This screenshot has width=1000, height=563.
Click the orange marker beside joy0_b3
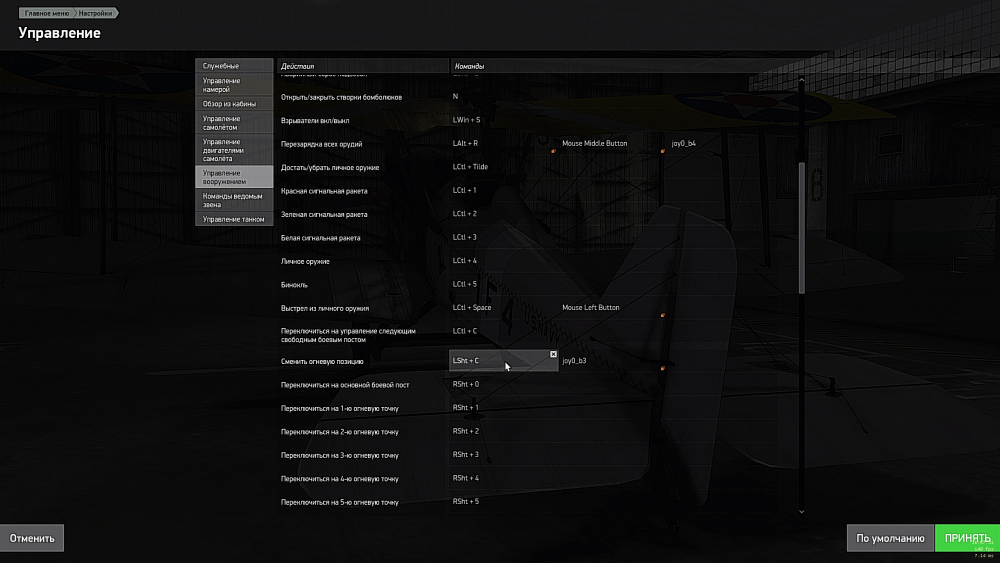pyautogui.click(x=663, y=368)
